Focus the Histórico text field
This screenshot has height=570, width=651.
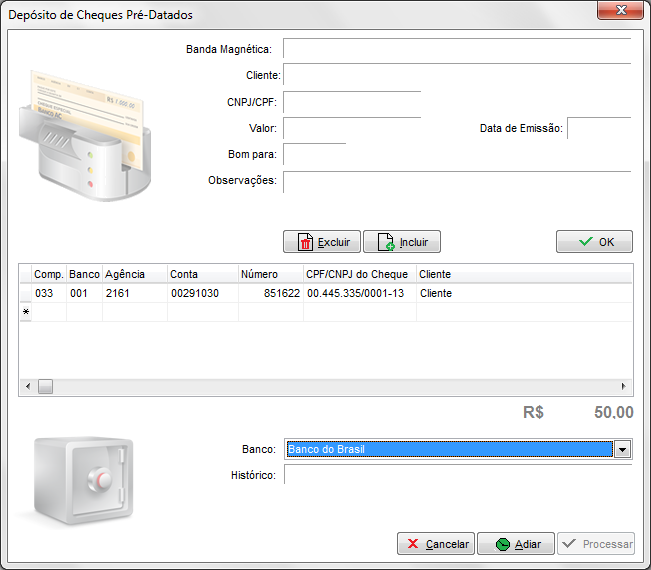[457, 475]
